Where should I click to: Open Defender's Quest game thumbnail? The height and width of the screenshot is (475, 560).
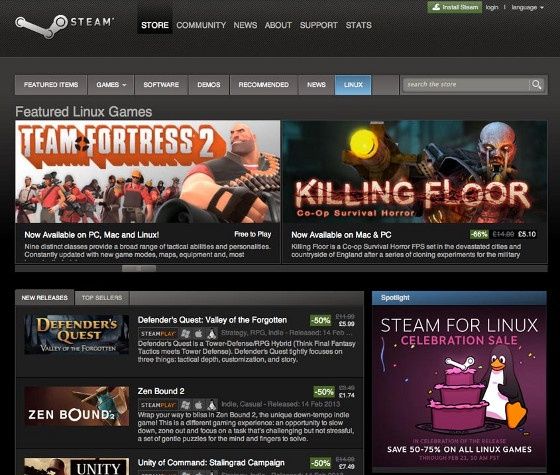tap(76, 334)
